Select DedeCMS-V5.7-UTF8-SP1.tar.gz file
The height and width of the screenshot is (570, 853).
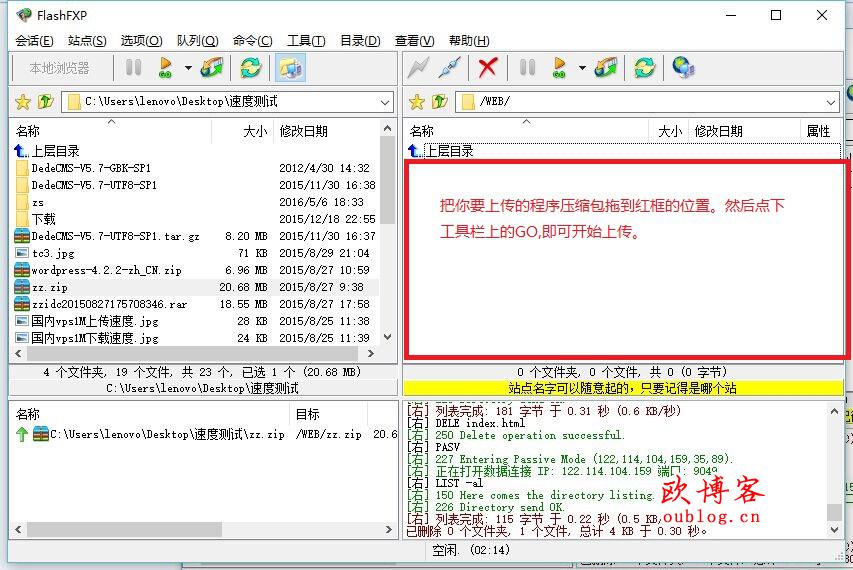click(x=108, y=236)
